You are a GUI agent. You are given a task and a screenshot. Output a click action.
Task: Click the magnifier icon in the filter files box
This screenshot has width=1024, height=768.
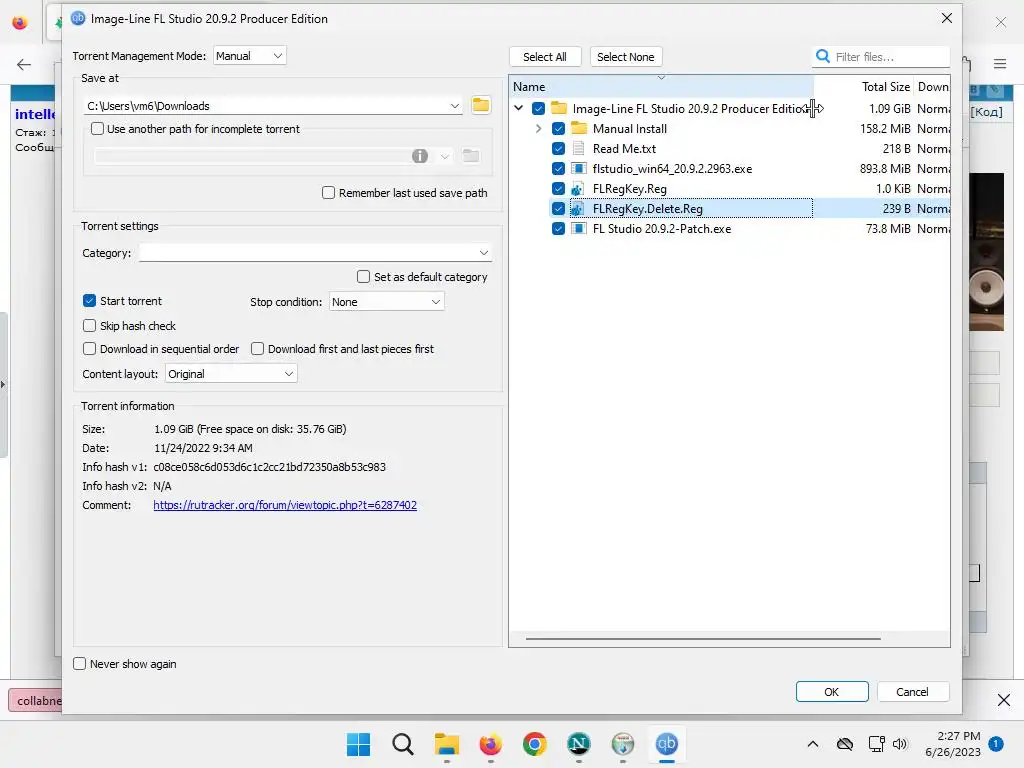pos(823,56)
